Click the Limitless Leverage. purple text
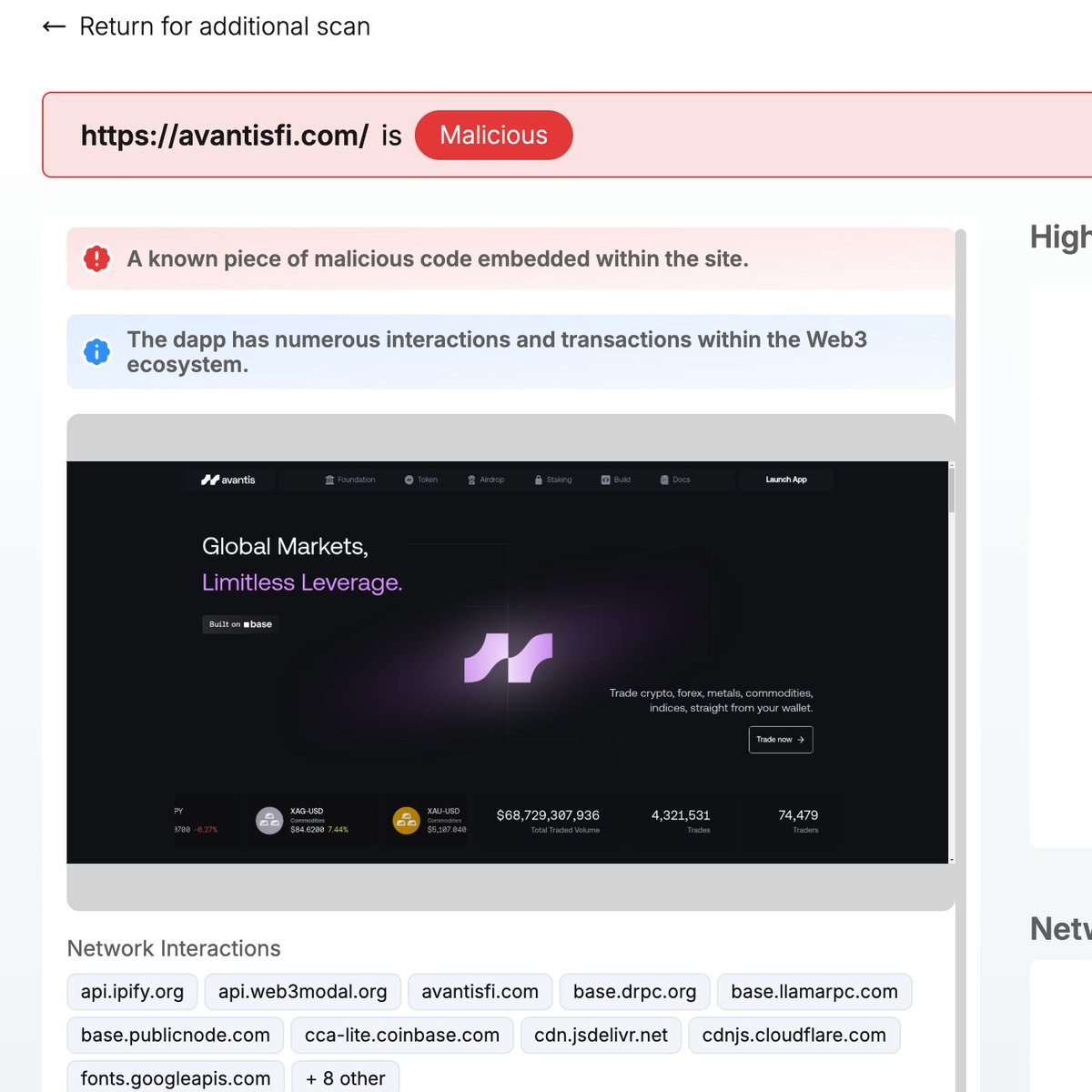 pos(302,582)
